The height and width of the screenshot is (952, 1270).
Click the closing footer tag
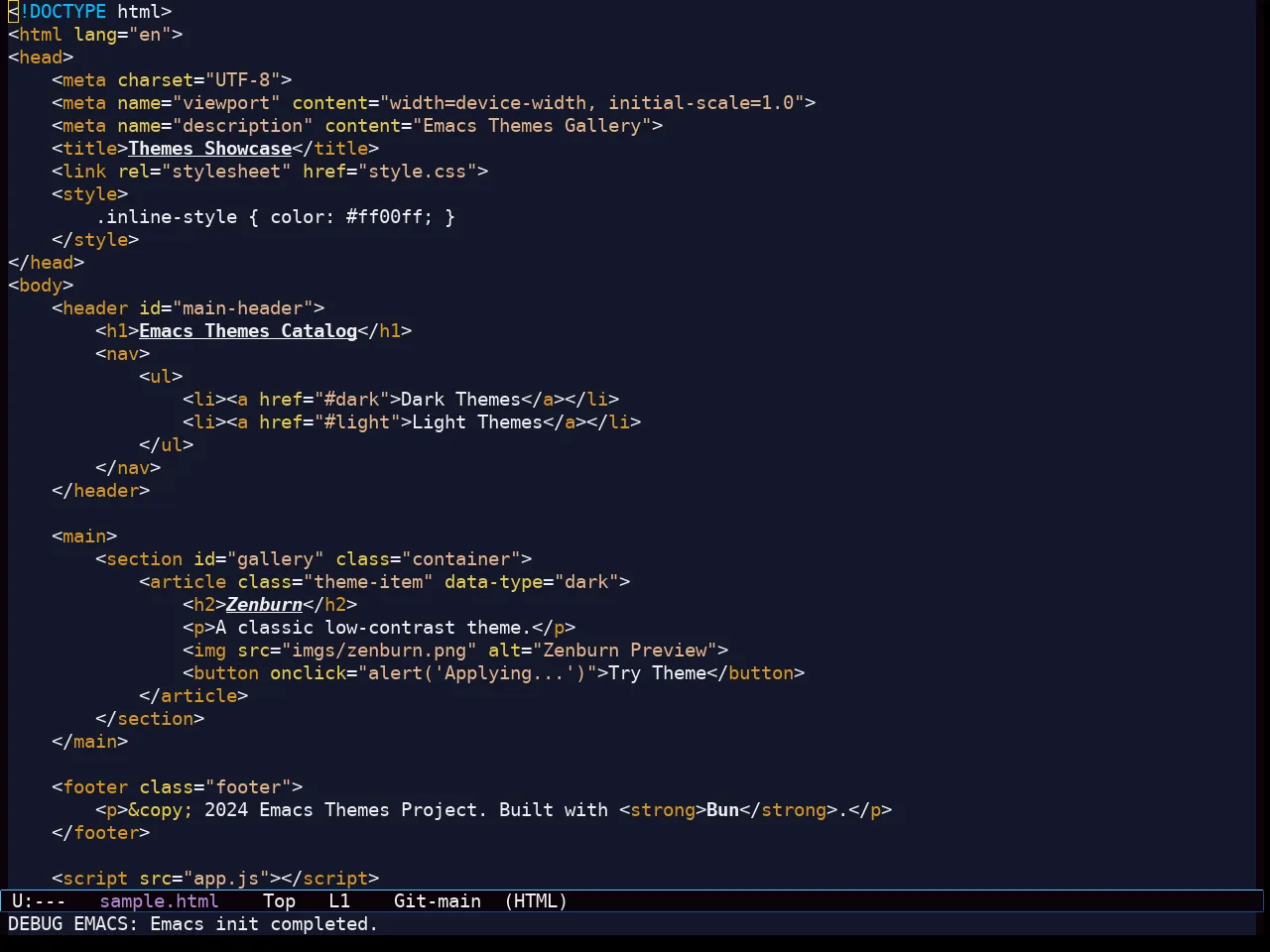[x=101, y=833]
